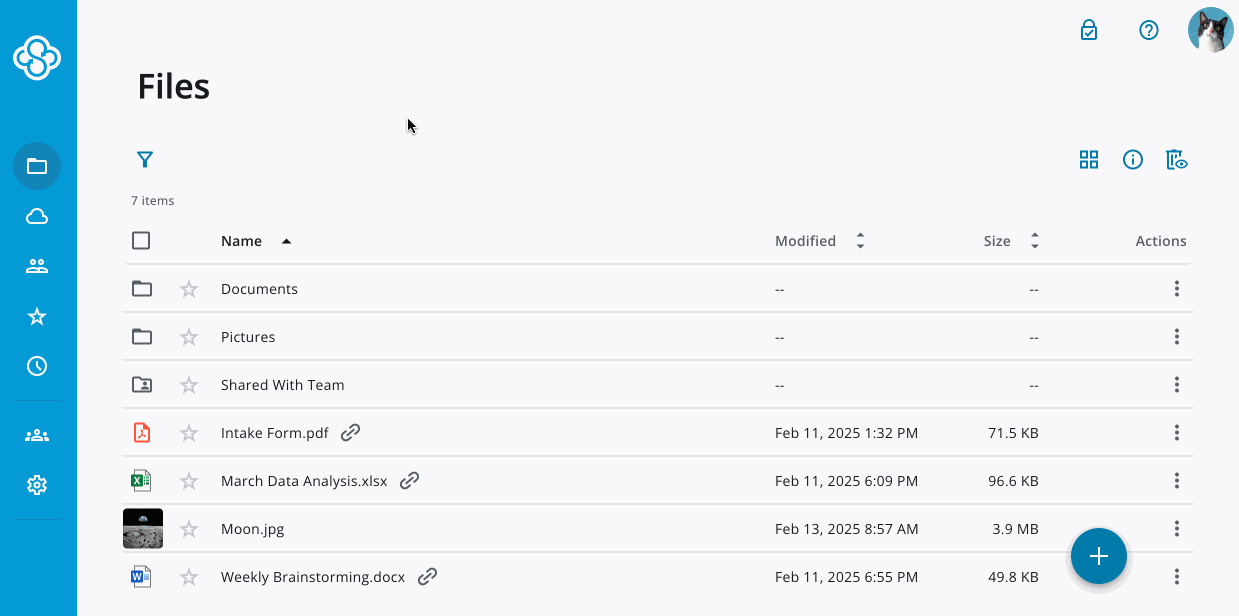
Task: Open the gear Settings sidebar icon
Action: click(37, 485)
